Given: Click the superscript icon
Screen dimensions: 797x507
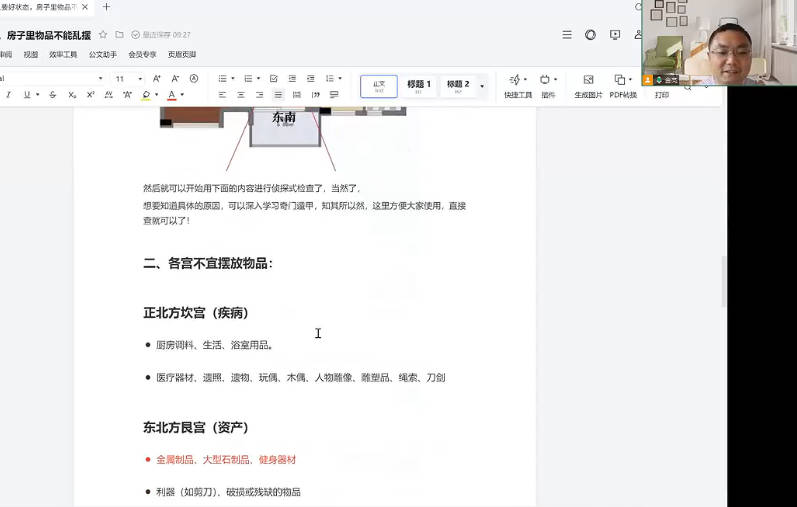Looking at the screenshot, I should pos(90,95).
